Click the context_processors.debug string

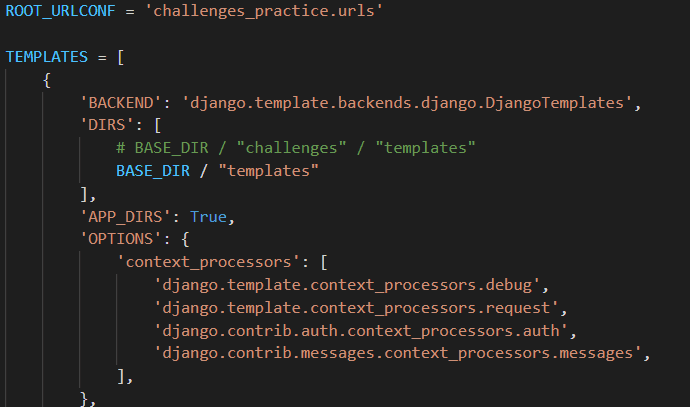tap(347, 285)
